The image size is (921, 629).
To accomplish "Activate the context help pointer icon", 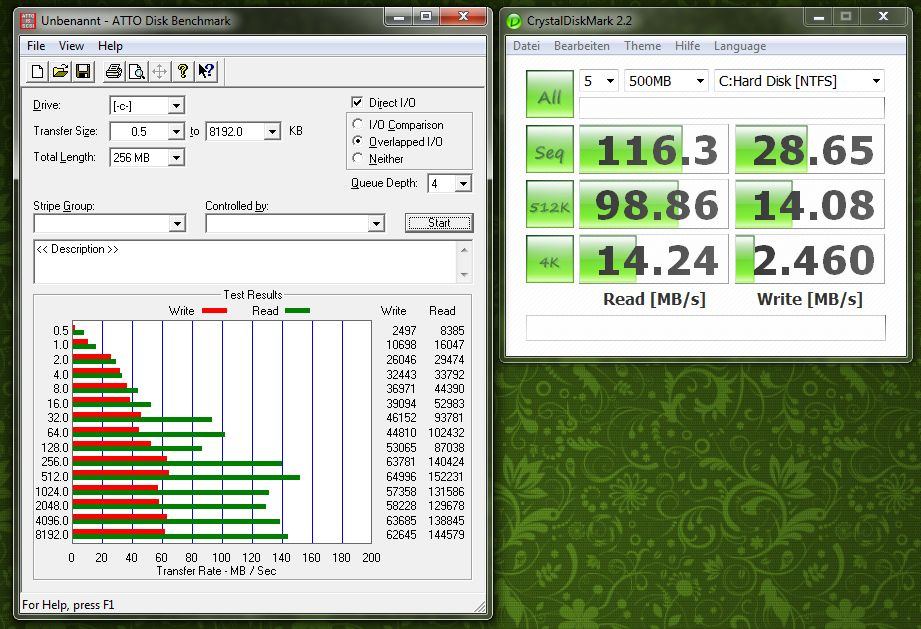I will pyautogui.click(x=206, y=72).
